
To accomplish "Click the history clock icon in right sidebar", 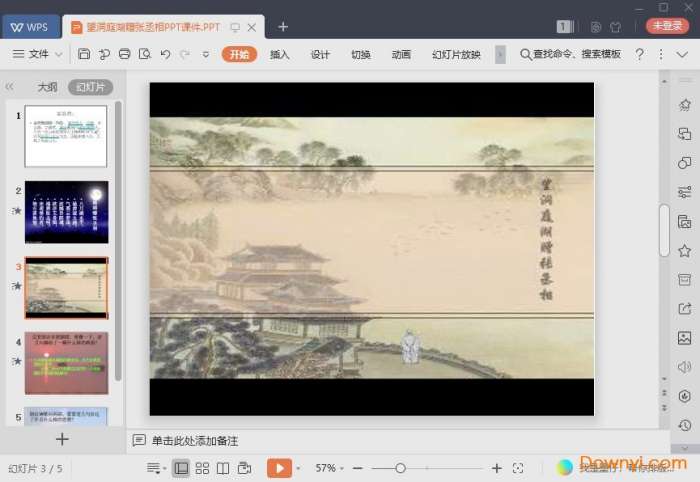I will point(684,425).
